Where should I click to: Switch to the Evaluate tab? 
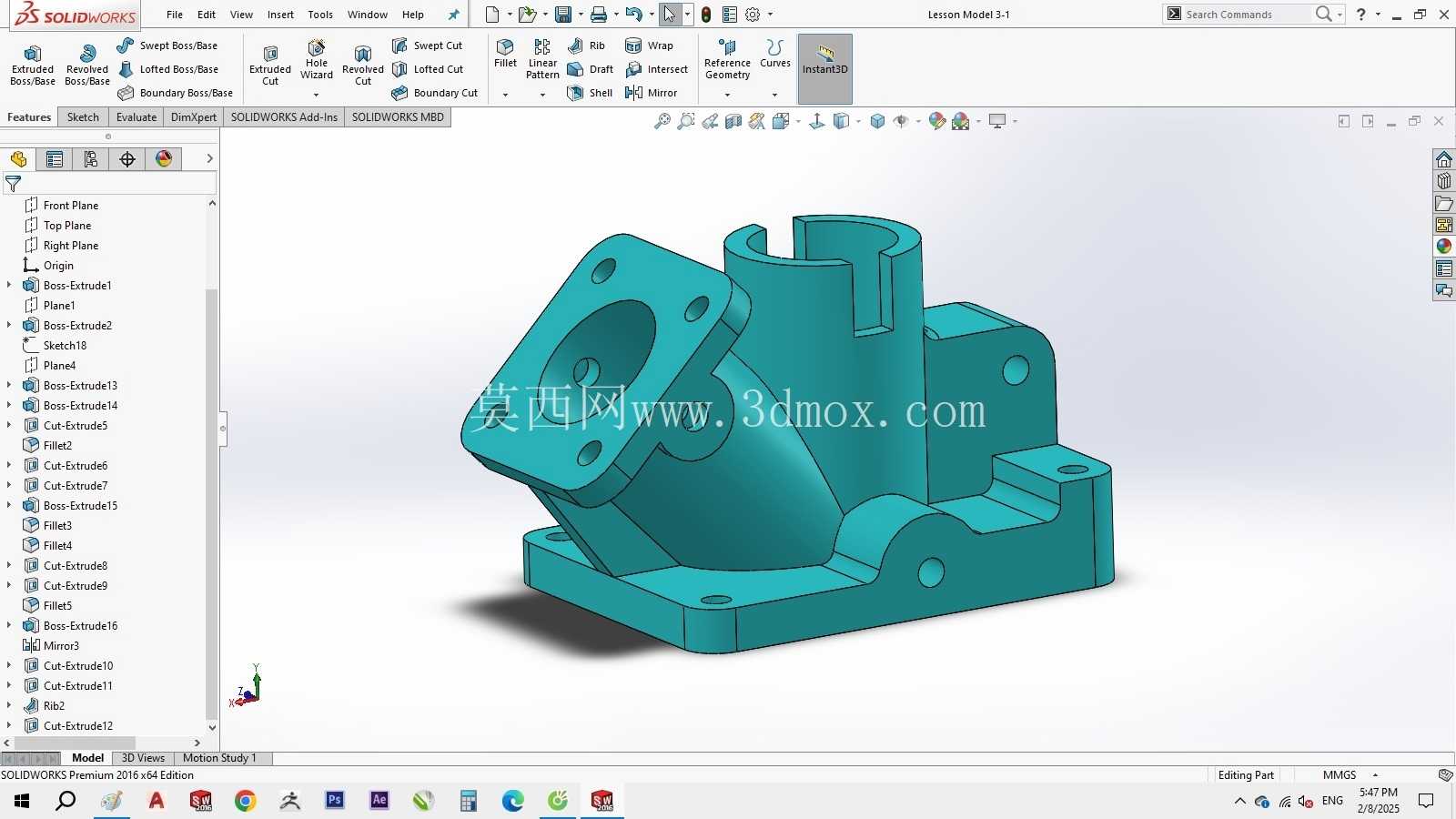136,117
